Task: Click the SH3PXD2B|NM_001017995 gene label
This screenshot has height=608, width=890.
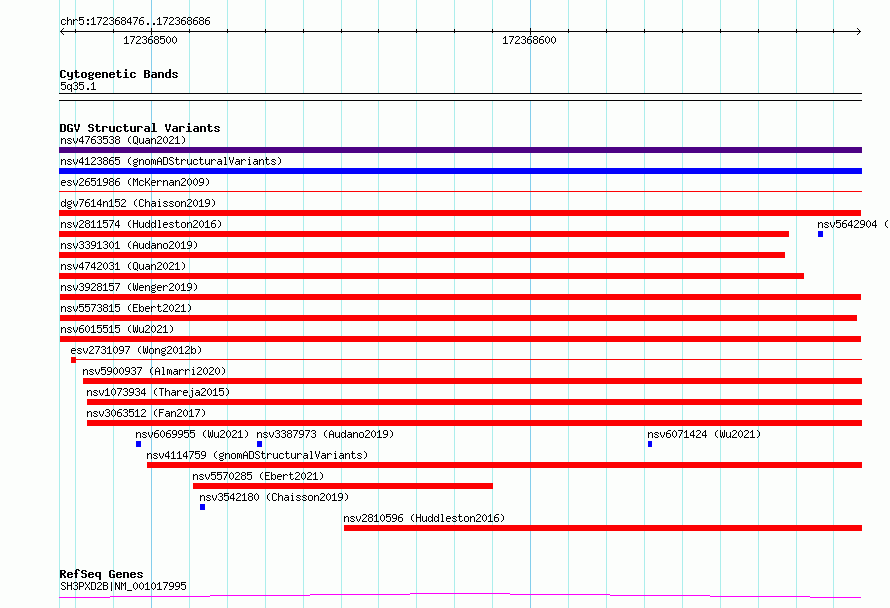Action: pyautogui.click(x=123, y=586)
